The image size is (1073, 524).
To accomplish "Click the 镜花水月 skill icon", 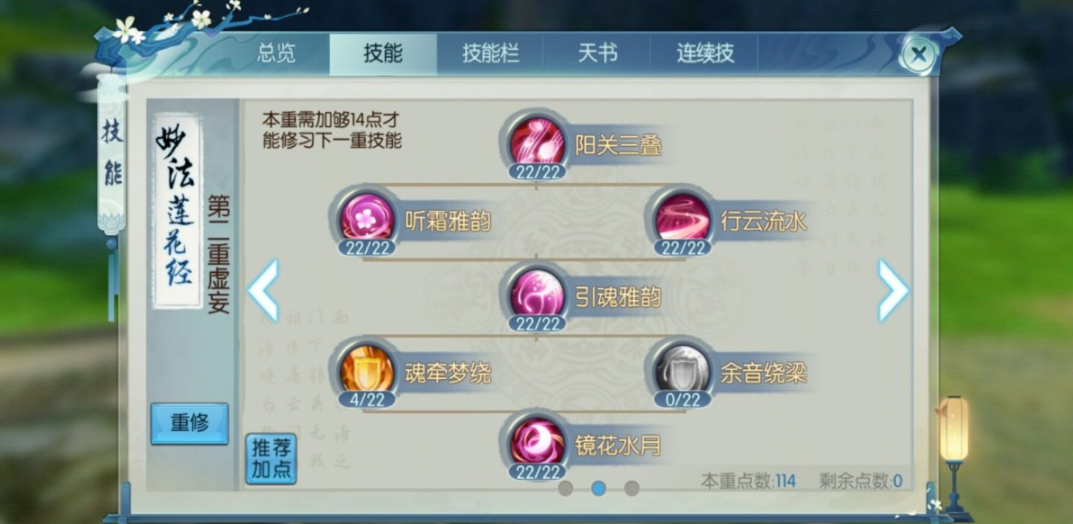I will click(x=537, y=442).
